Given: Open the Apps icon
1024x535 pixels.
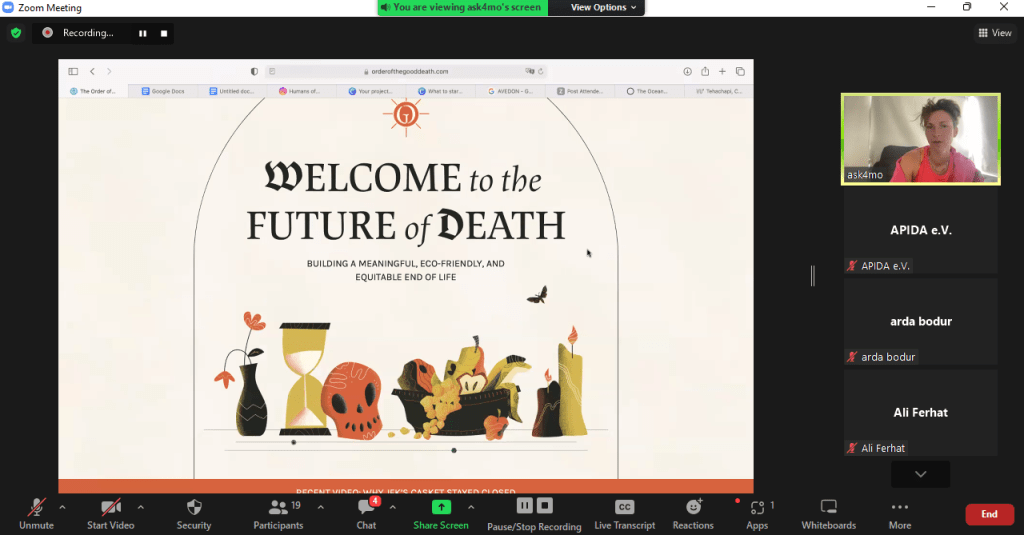Looking at the screenshot, I should point(757,508).
